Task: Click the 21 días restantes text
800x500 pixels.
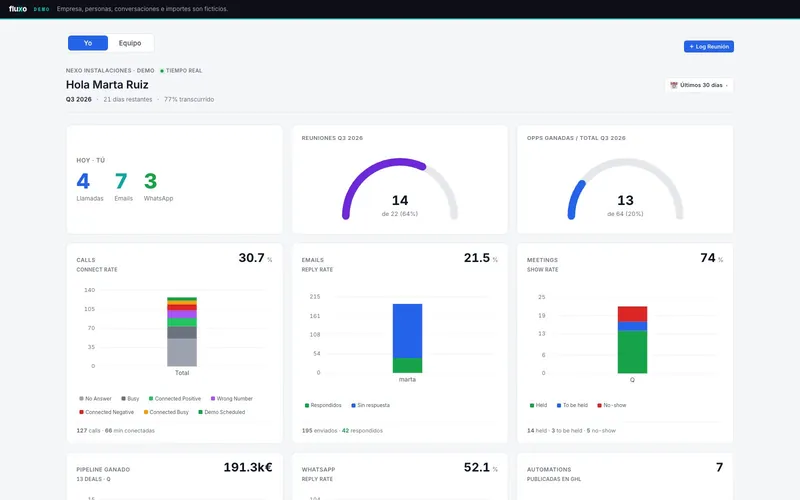Action: pyautogui.click(x=128, y=99)
